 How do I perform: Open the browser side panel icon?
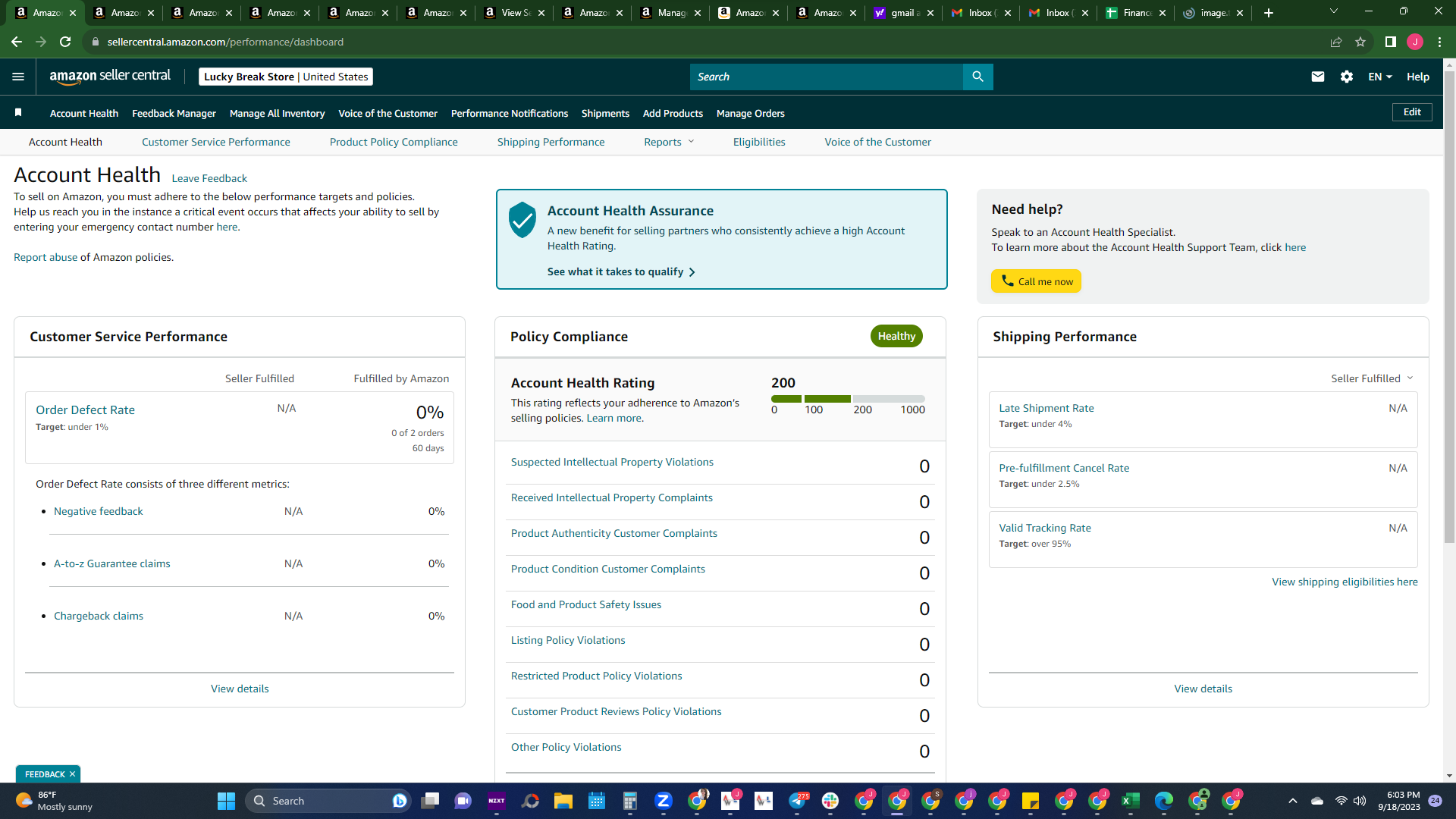pos(1391,42)
